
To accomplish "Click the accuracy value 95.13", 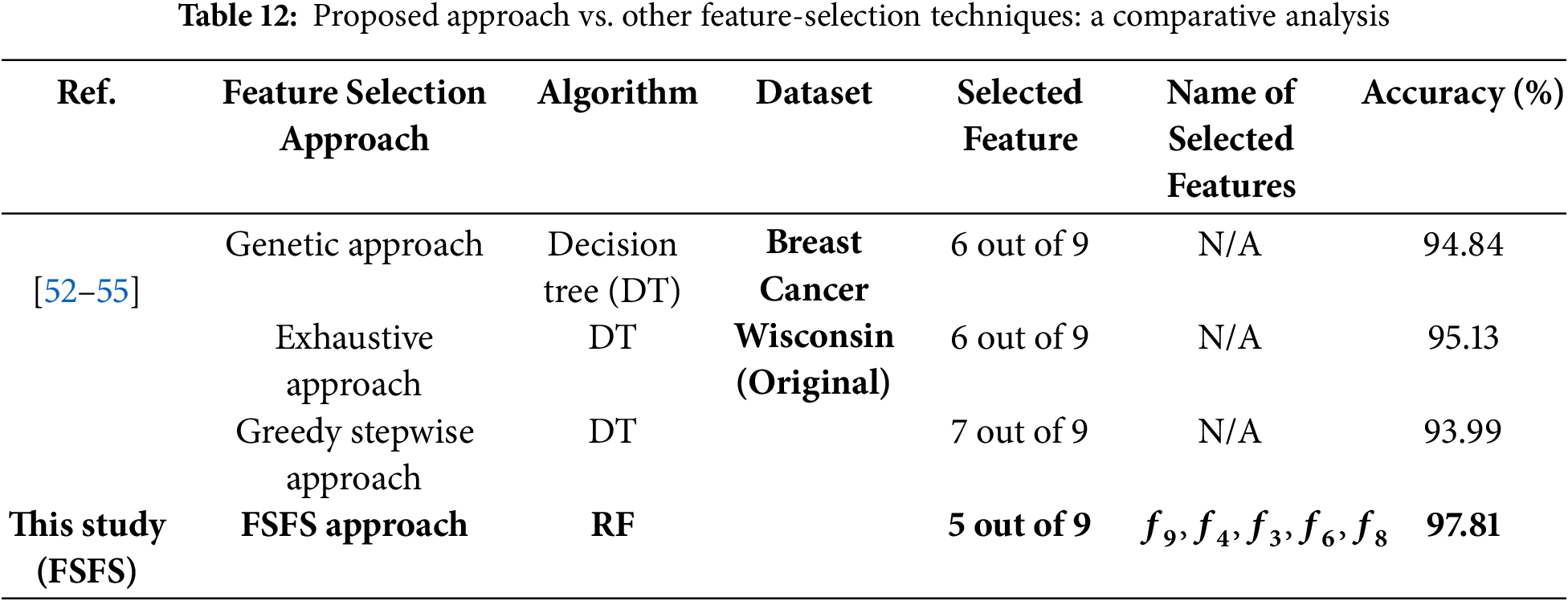I will 1463,337.
